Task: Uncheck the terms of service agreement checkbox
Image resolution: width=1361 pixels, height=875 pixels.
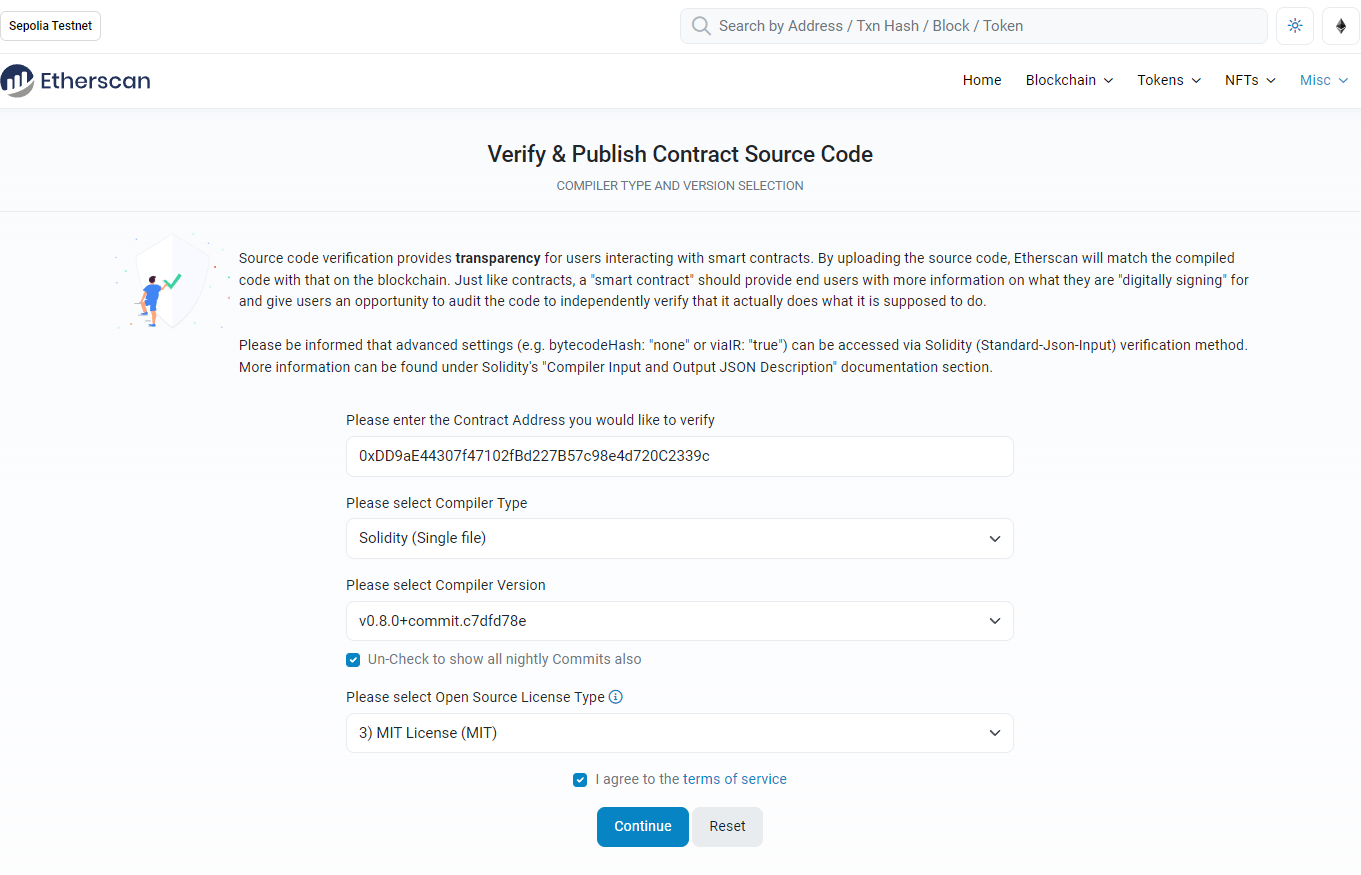Action: tap(580, 780)
